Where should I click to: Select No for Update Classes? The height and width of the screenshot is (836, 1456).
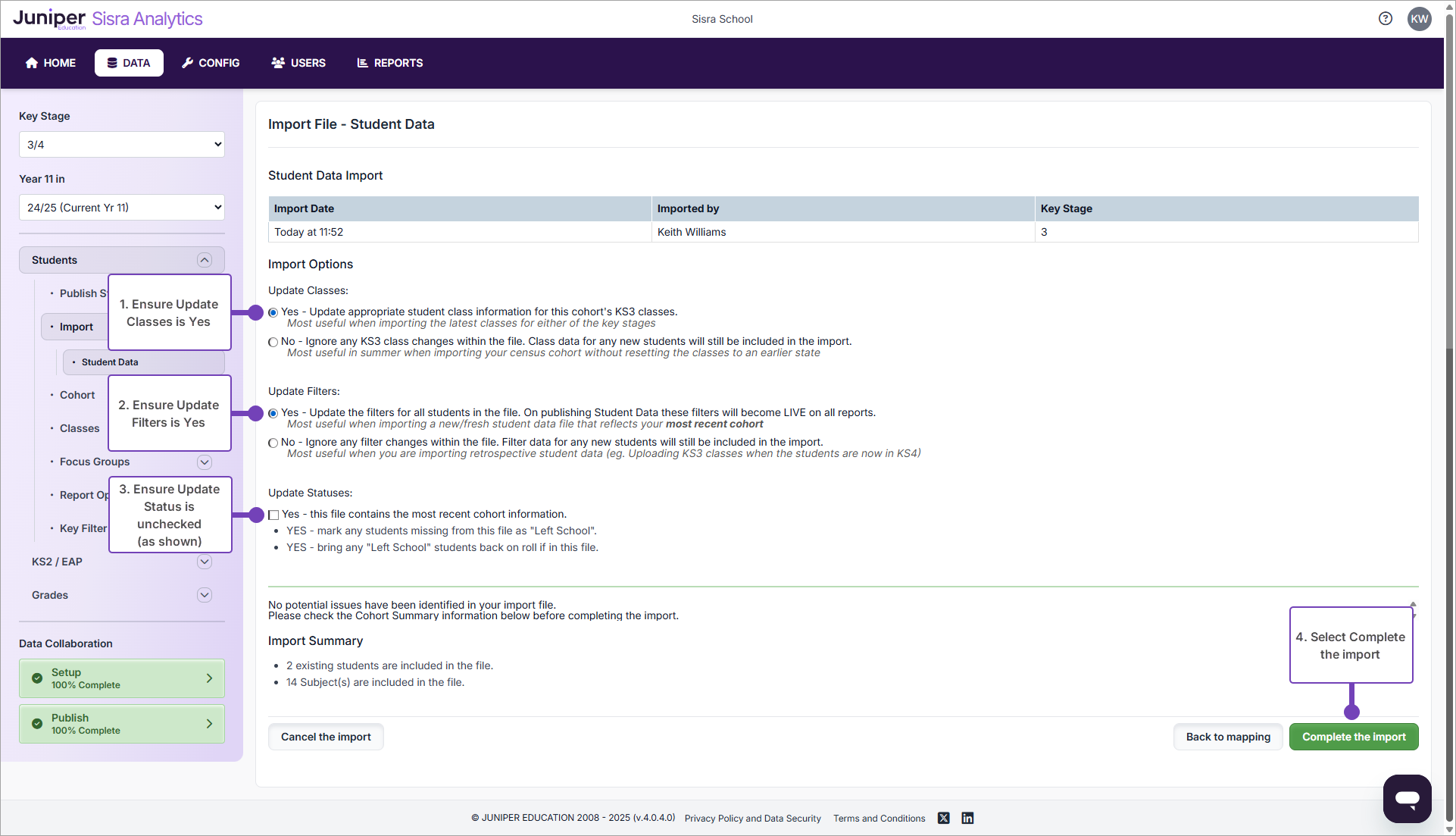click(x=273, y=342)
